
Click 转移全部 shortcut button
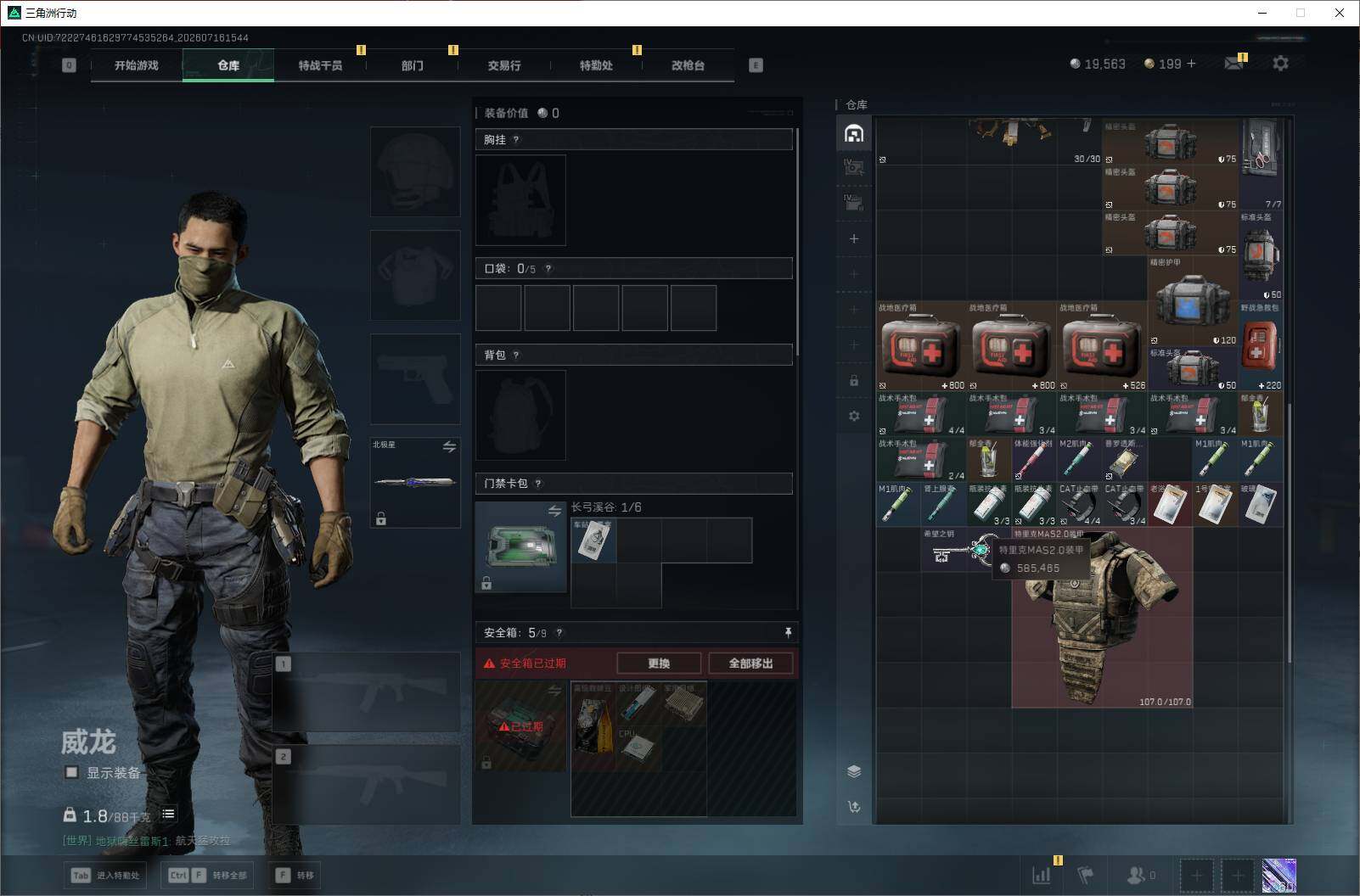207,875
